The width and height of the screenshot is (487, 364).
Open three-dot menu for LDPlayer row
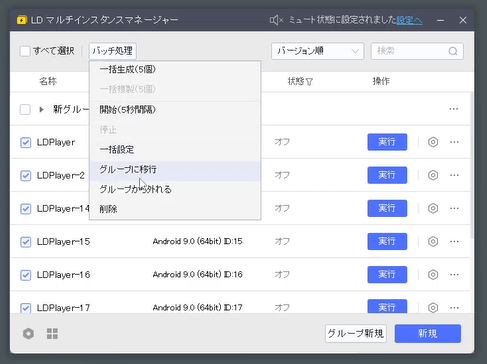pos(454,142)
